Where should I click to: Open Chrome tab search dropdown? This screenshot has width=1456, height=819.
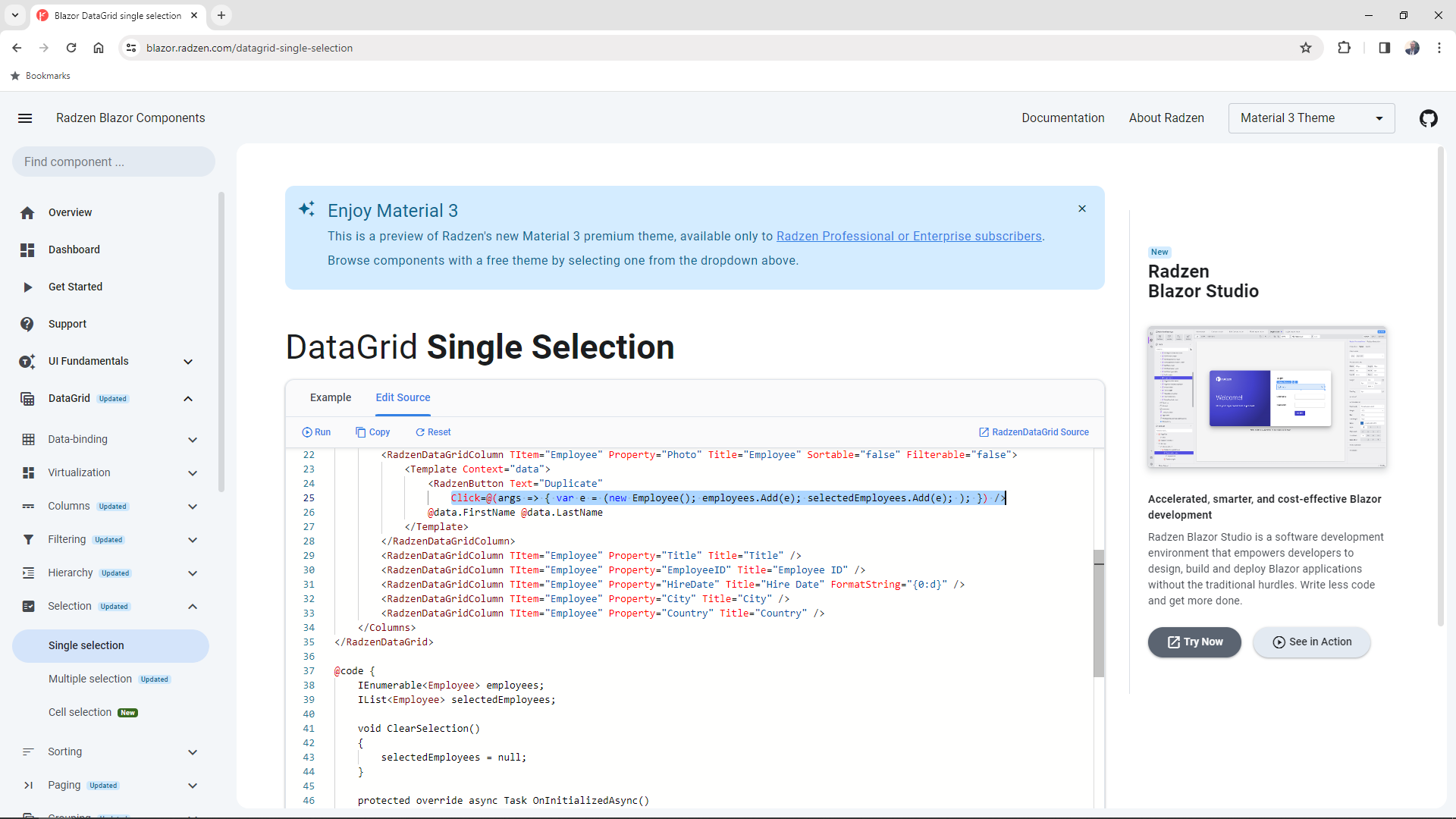tap(15, 15)
